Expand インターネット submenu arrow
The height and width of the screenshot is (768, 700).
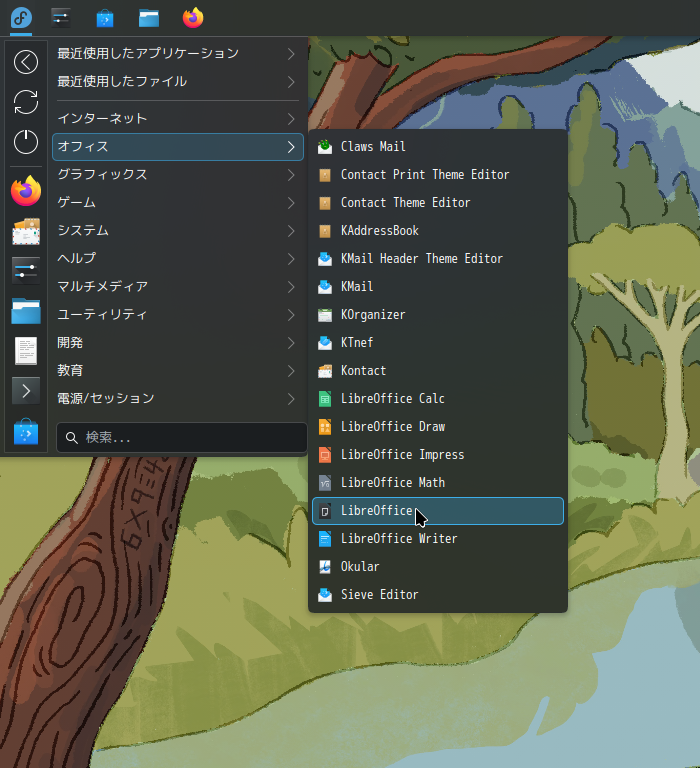click(291, 119)
